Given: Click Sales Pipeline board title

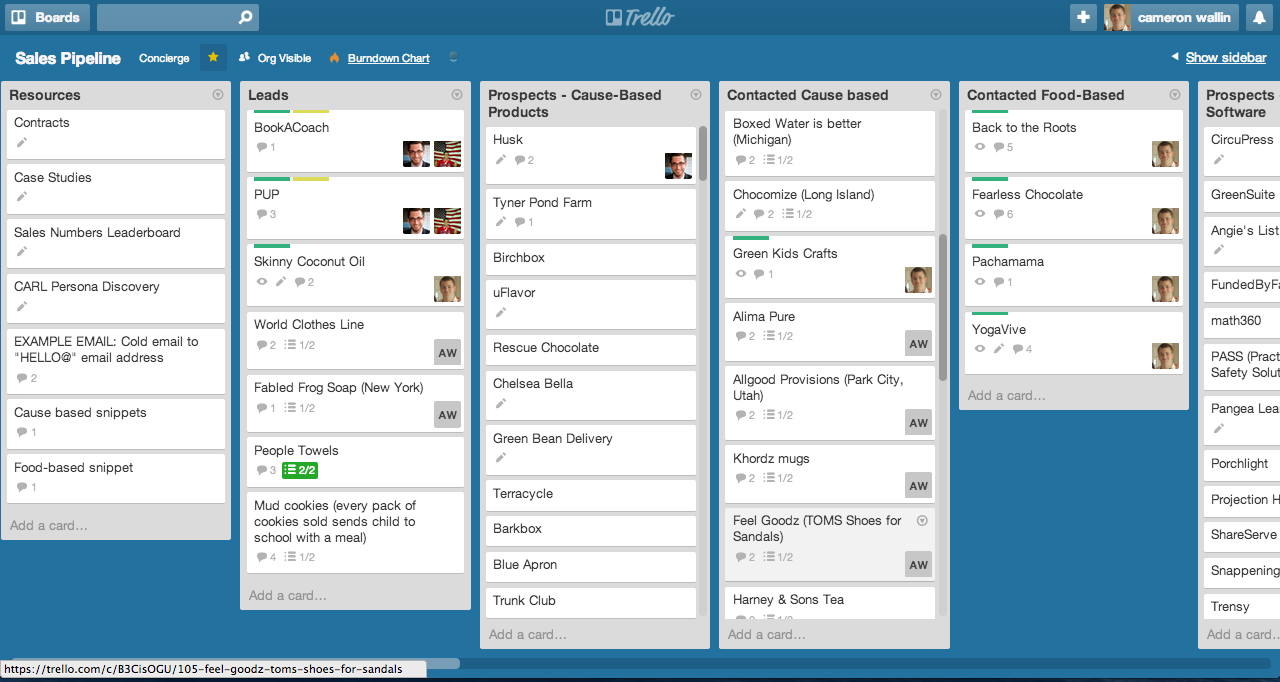Looking at the screenshot, I should pos(68,58).
